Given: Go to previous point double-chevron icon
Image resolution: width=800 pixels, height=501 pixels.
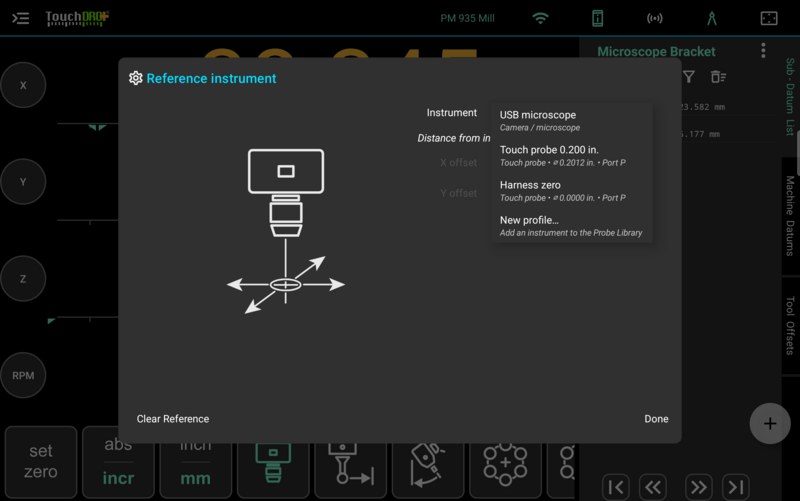Looking at the screenshot, I should click(x=653, y=487).
